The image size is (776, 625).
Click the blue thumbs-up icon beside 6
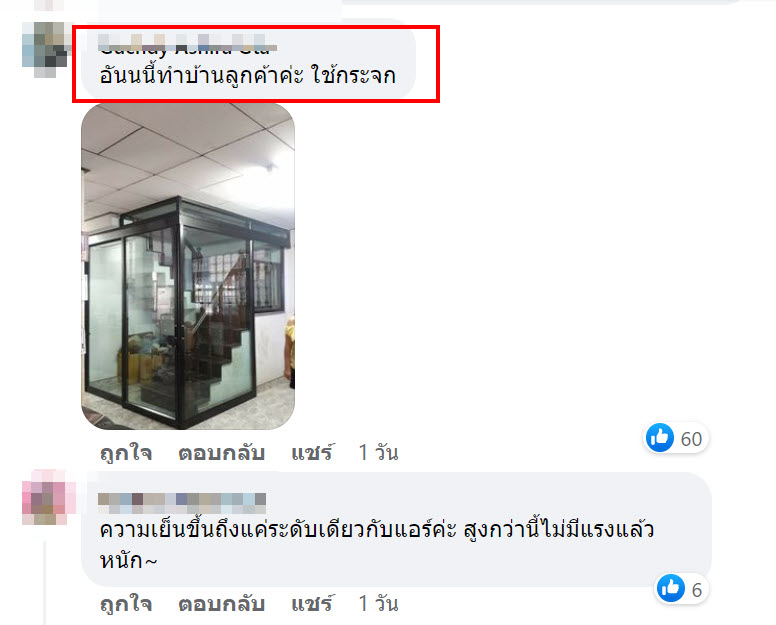pos(671,588)
